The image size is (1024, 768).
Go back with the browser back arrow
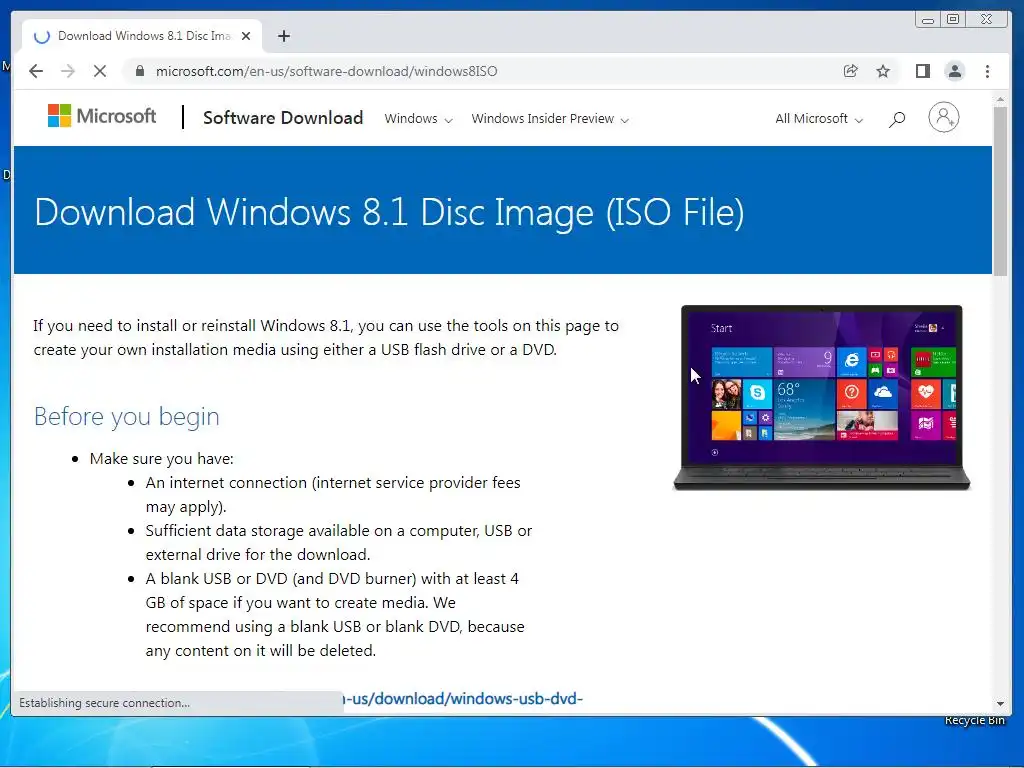36,71
